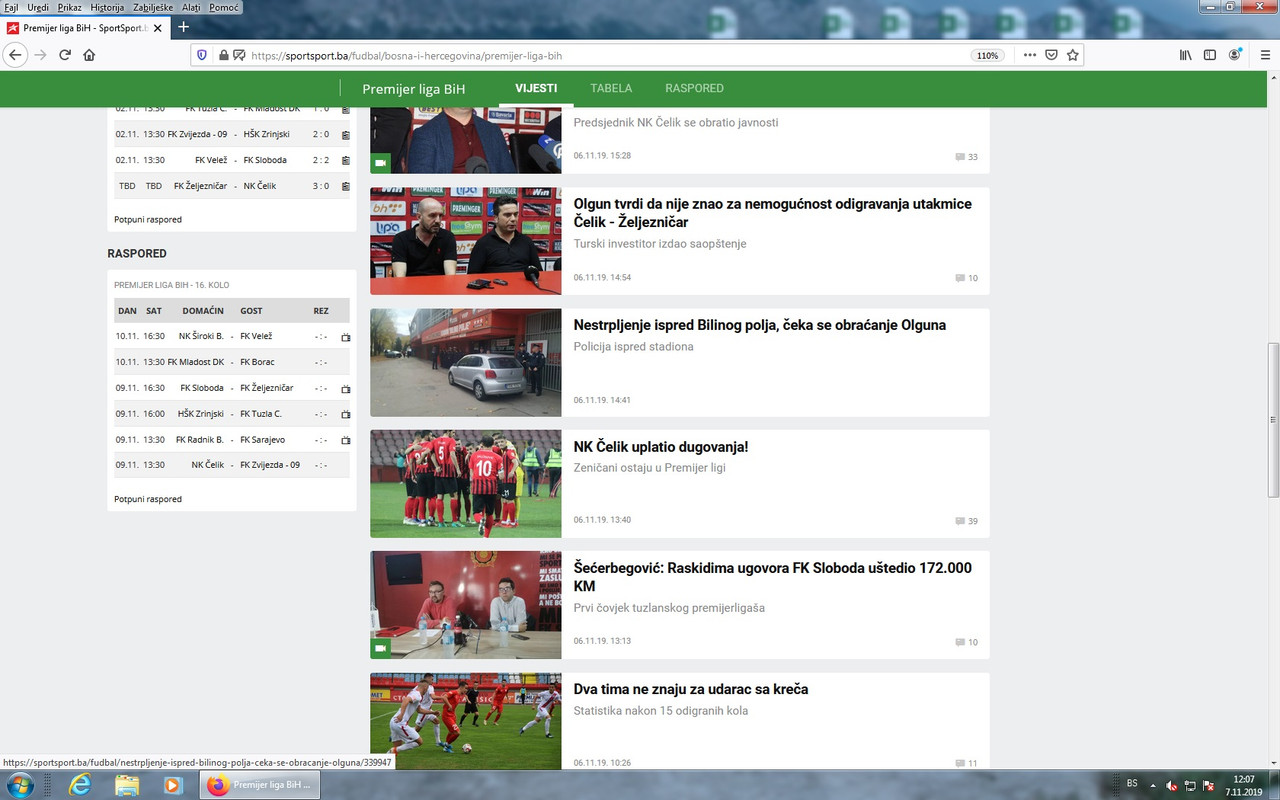This screenshot has height=800, width=1280.
Task: Open Alati menu
Action: click(192, 7)
